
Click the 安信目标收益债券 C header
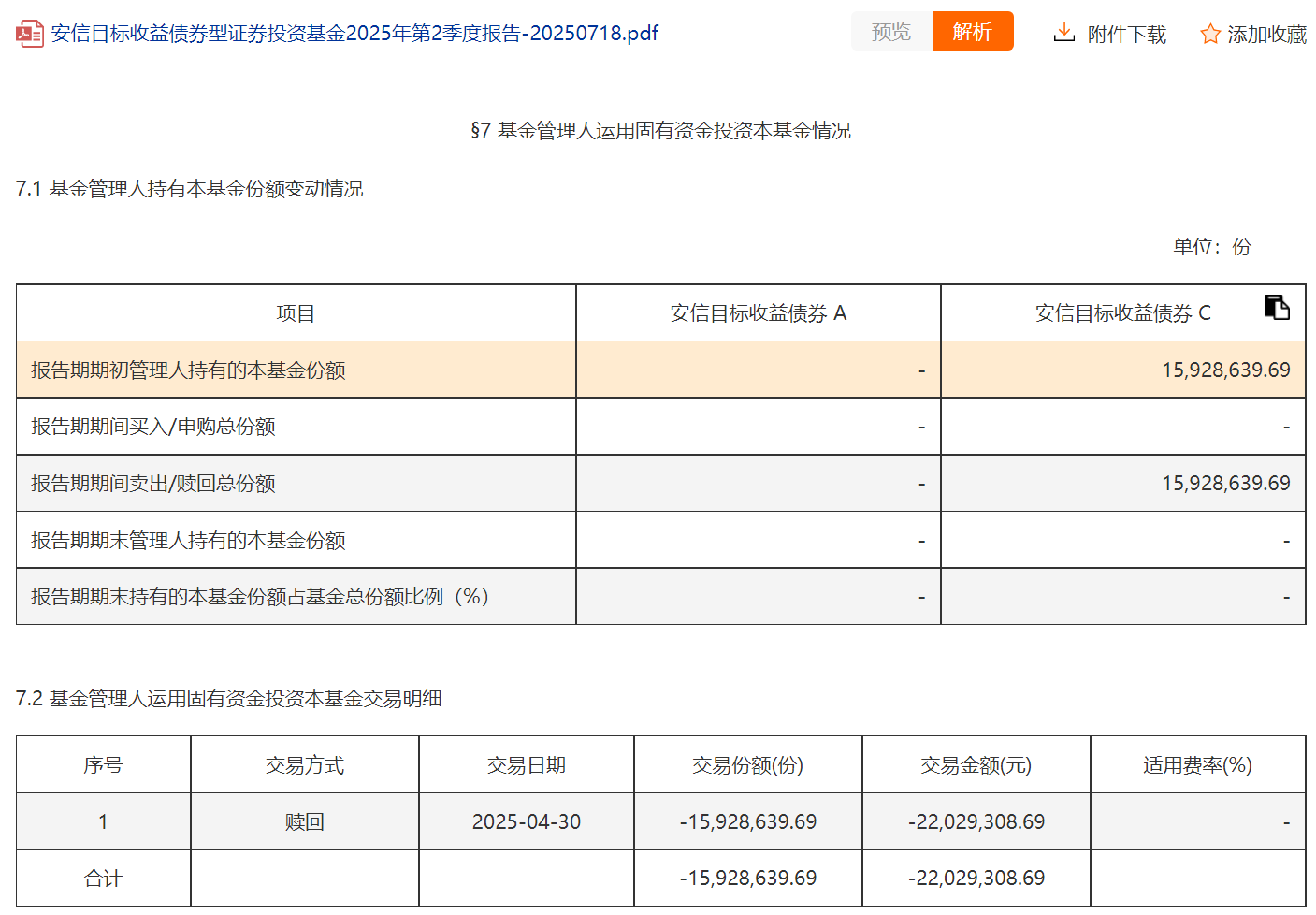(1122, 313)
